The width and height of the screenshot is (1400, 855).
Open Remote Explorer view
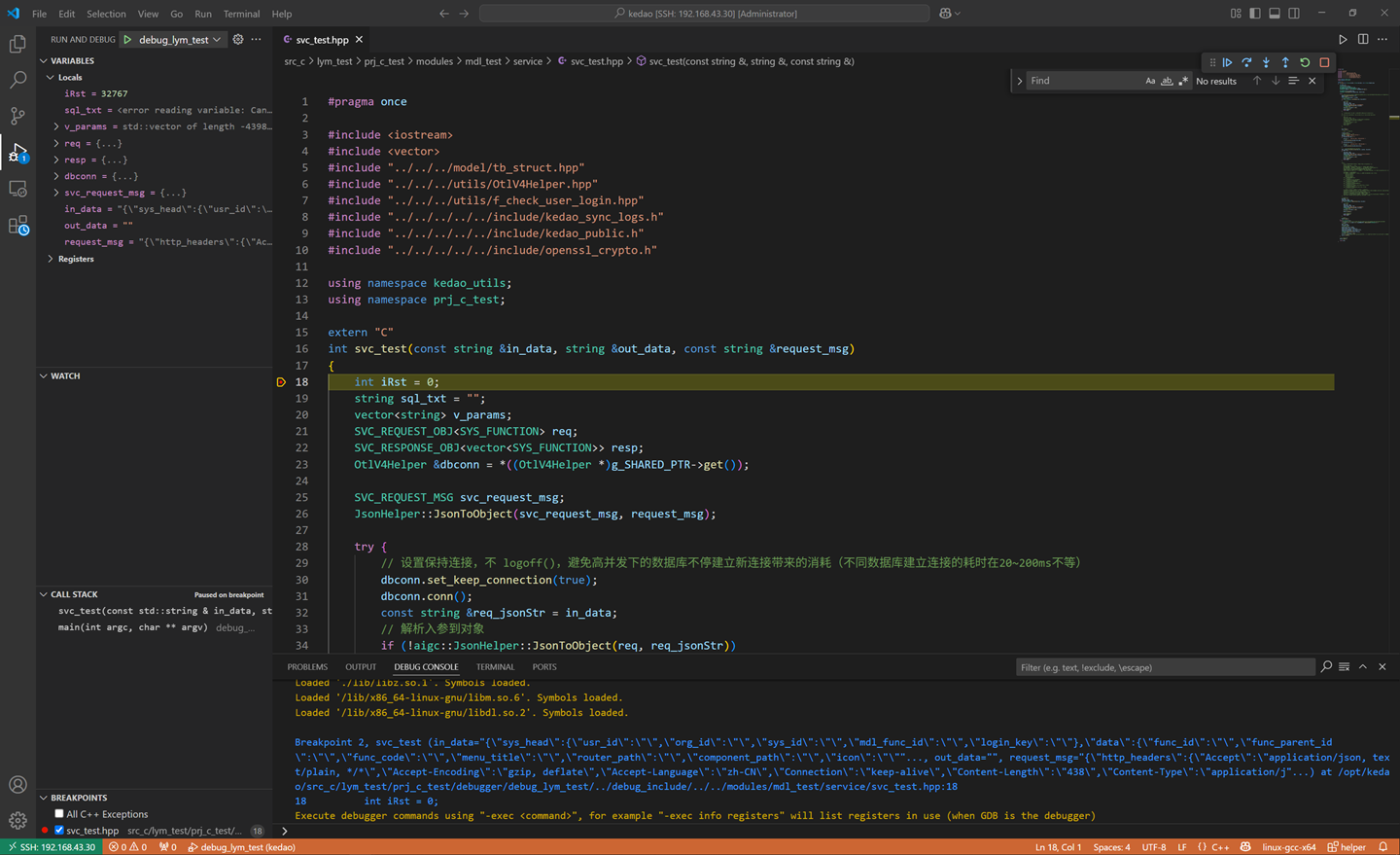pyautogui.click(x=17, y=189)
